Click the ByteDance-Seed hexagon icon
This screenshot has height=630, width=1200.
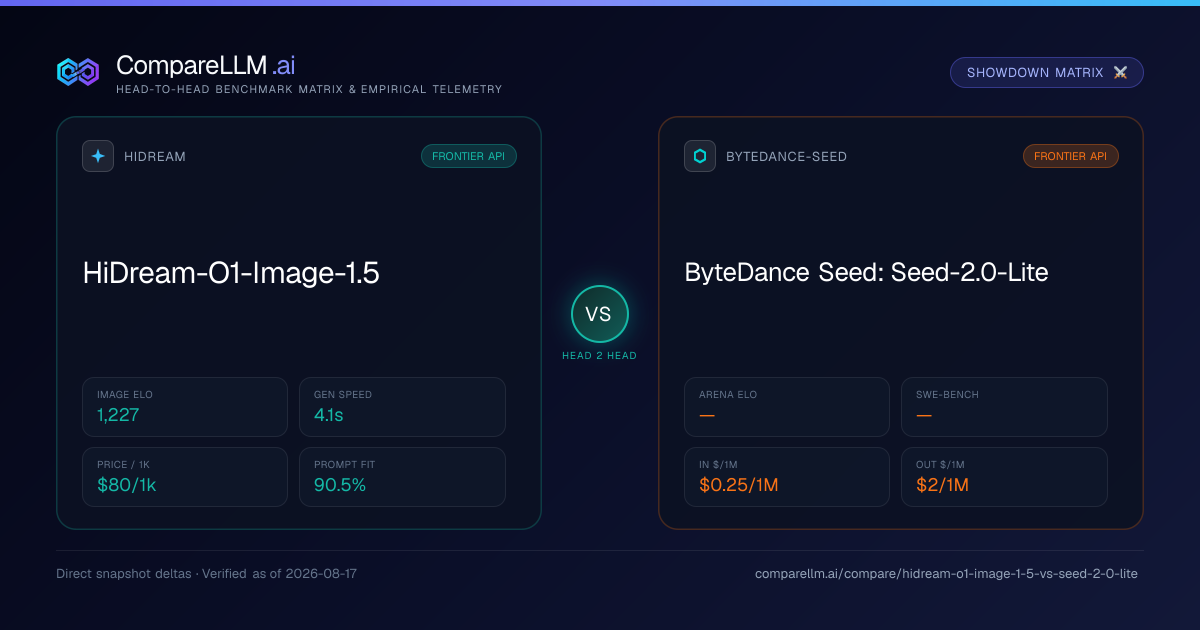(700, 156)
